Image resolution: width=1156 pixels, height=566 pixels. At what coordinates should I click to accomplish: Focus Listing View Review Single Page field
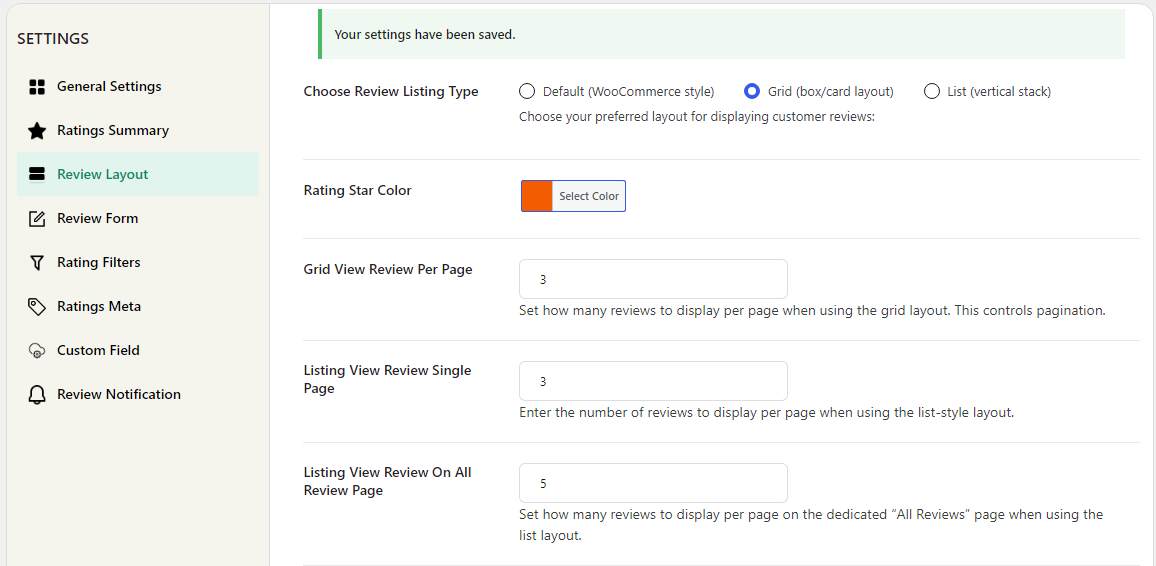click(653, 381)
